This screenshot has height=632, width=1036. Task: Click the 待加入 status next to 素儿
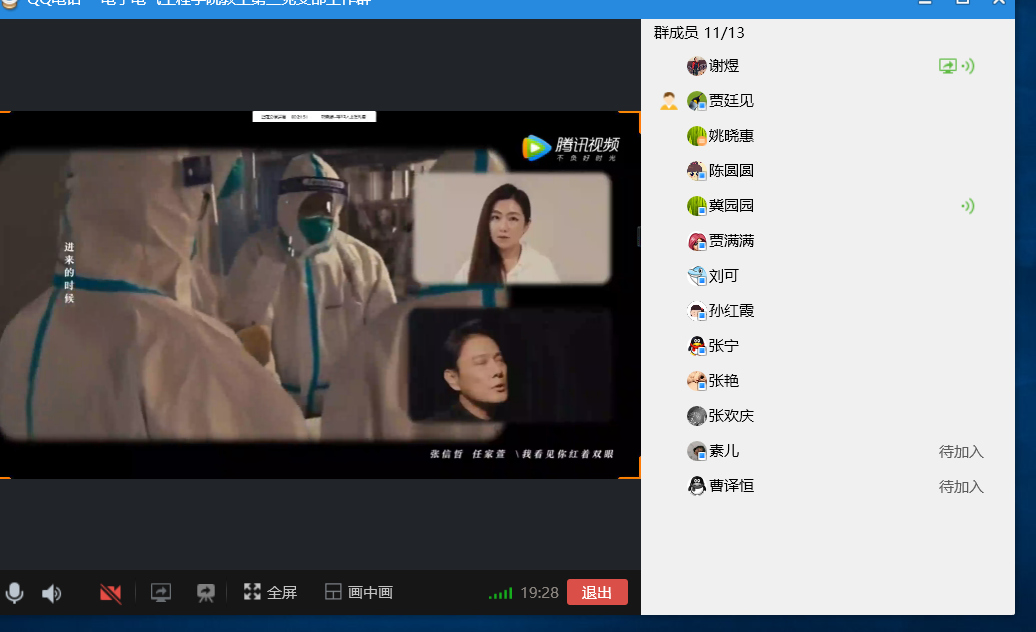pos(961,452)
